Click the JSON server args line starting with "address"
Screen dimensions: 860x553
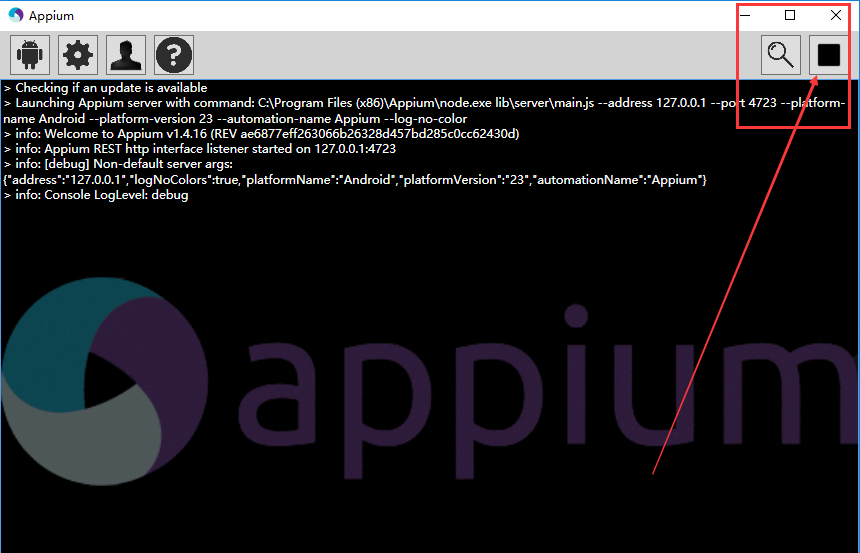355,180
